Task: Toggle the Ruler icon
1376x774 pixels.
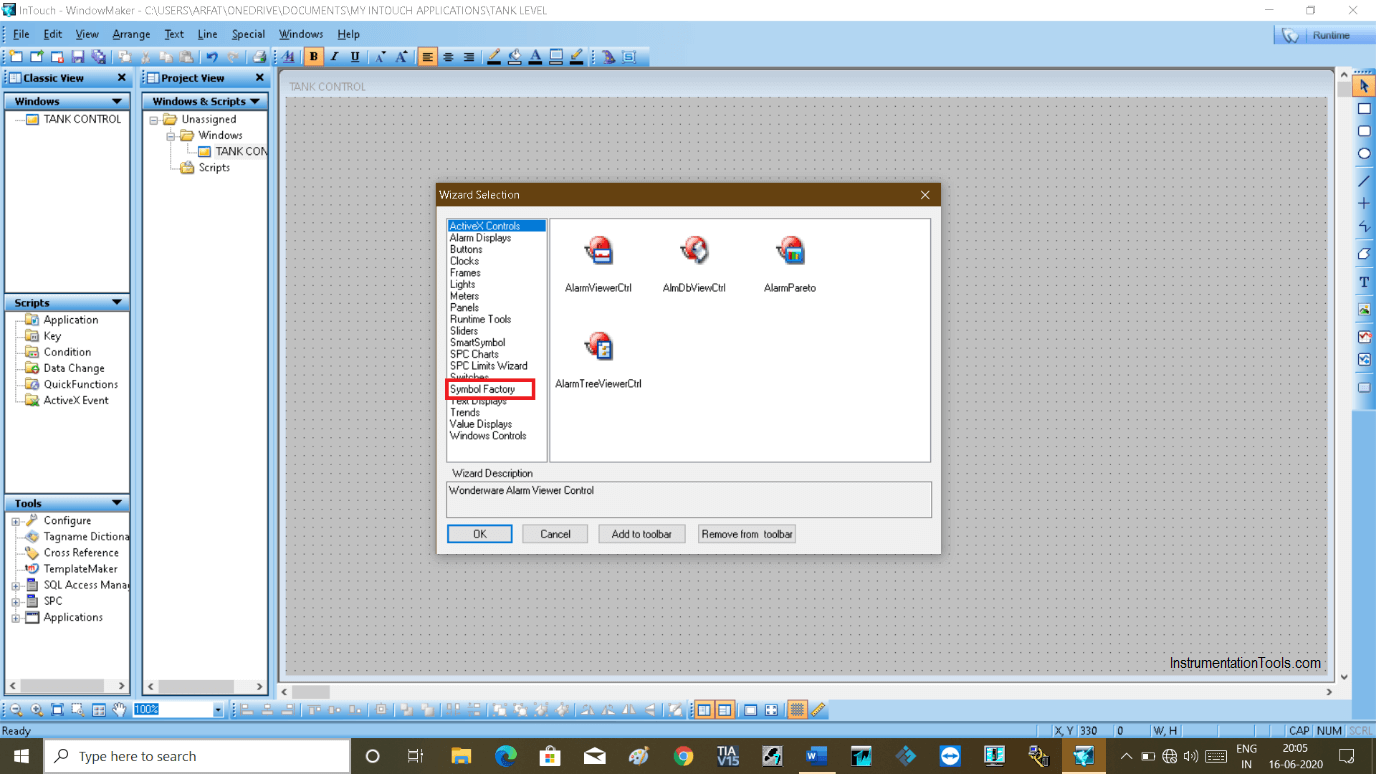Action: click(818, 710)
